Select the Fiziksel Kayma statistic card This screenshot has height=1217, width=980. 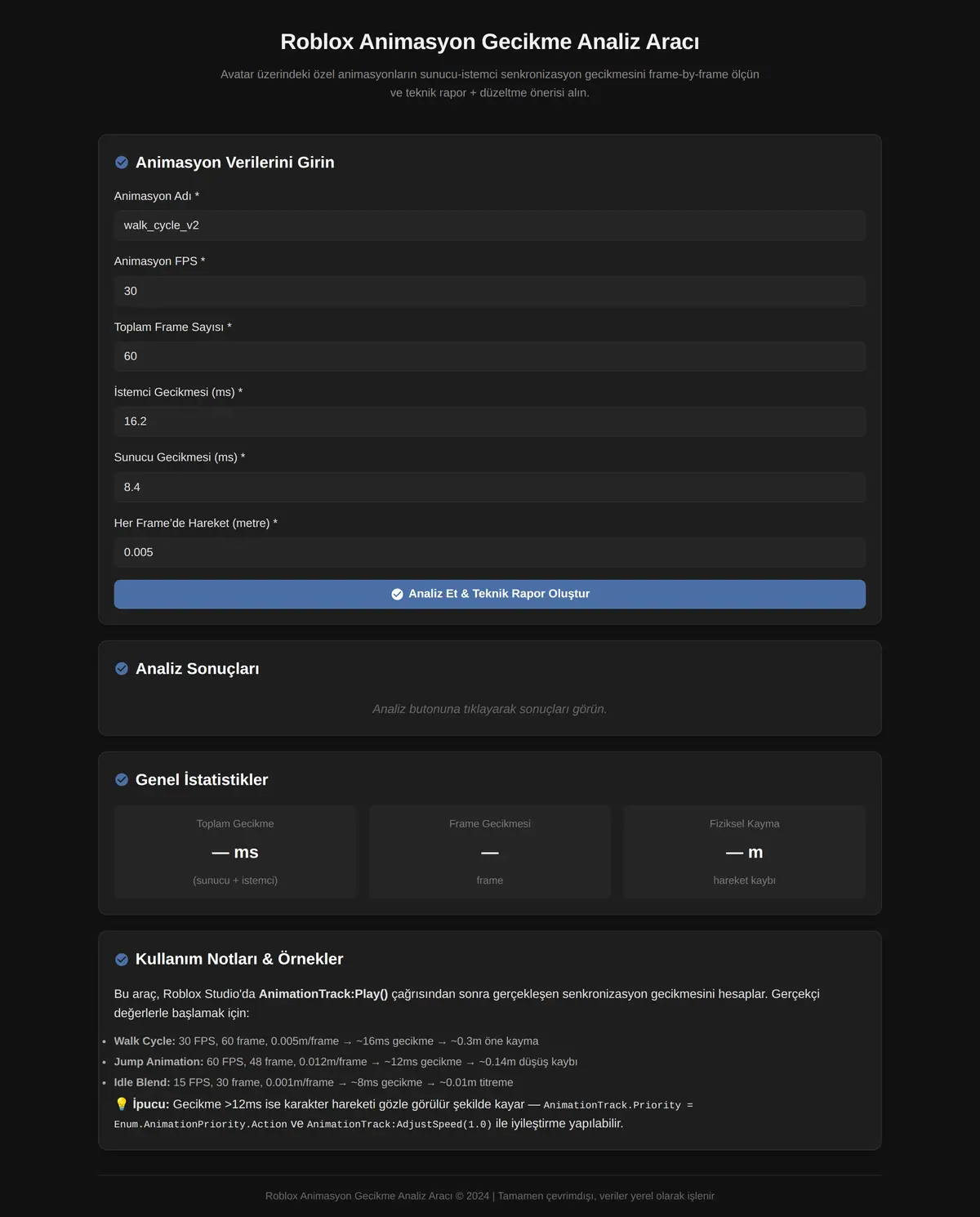pos(745,852)
